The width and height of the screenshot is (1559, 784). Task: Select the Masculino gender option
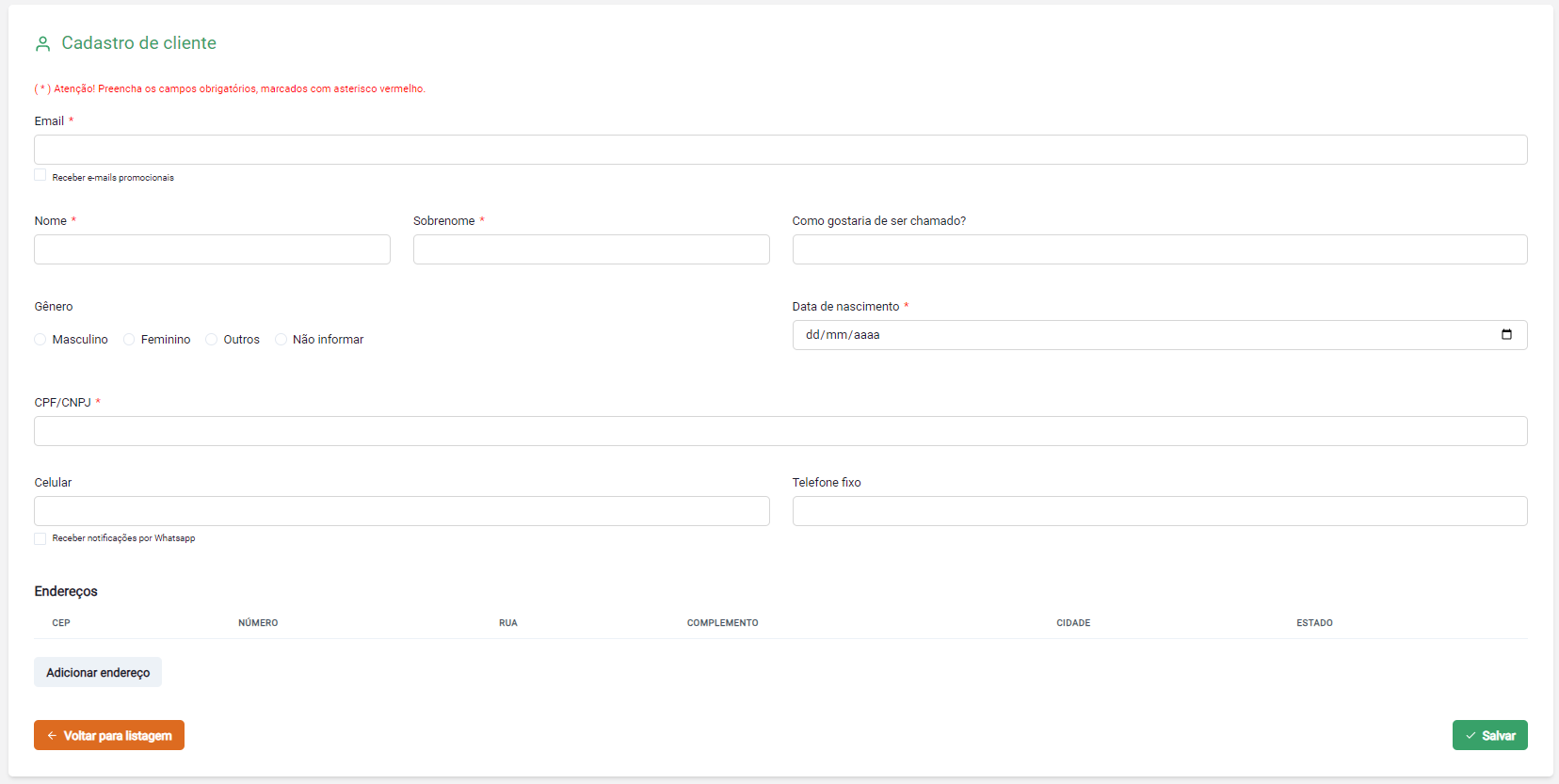[40, 340]
